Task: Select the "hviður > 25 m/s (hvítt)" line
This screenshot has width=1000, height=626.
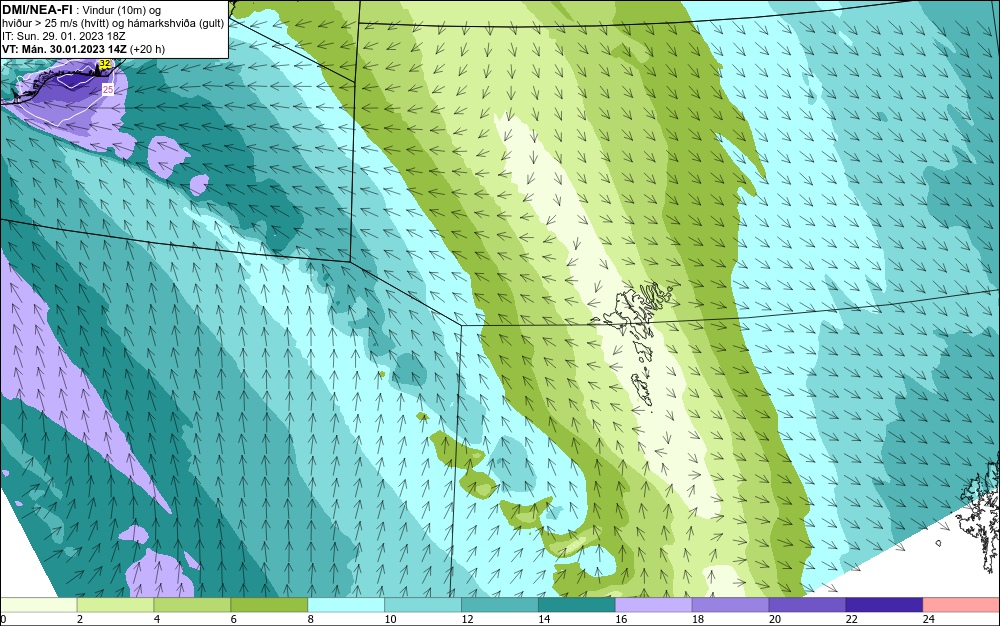Action: [54, 23]
